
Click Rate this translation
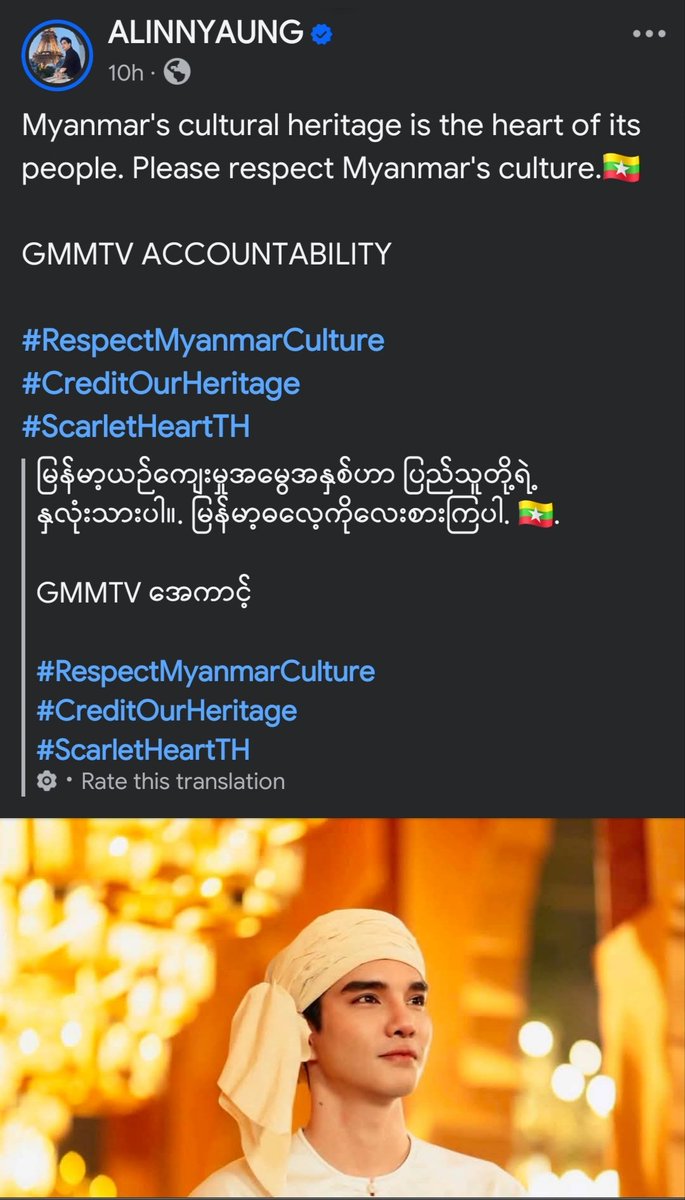click(183, 782)
